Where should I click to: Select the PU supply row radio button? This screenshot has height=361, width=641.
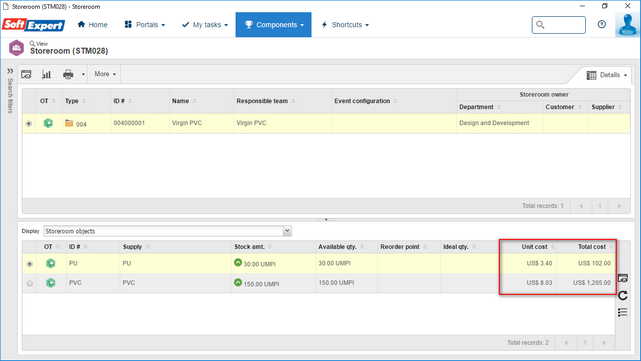29,264
